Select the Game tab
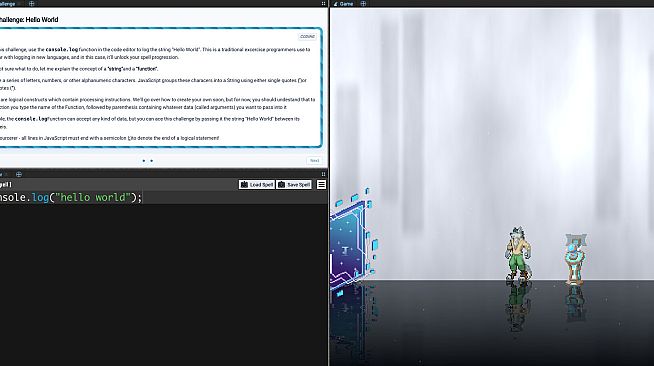654x366 pixels. (344, 4)
